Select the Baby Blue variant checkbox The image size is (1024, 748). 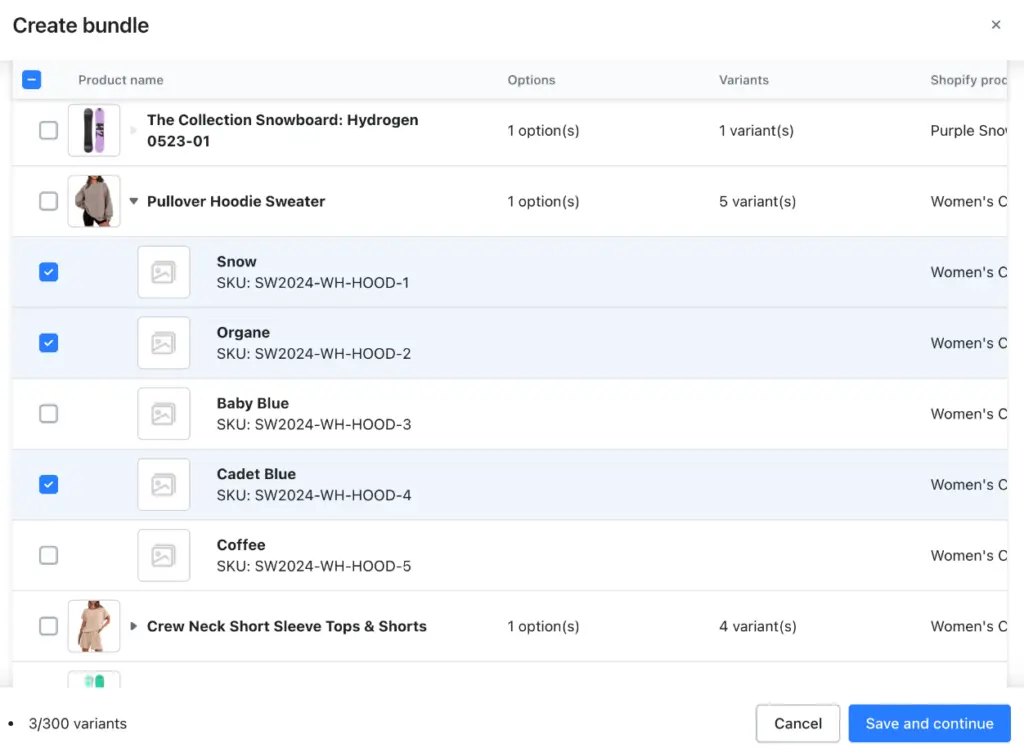click(49, 413)
